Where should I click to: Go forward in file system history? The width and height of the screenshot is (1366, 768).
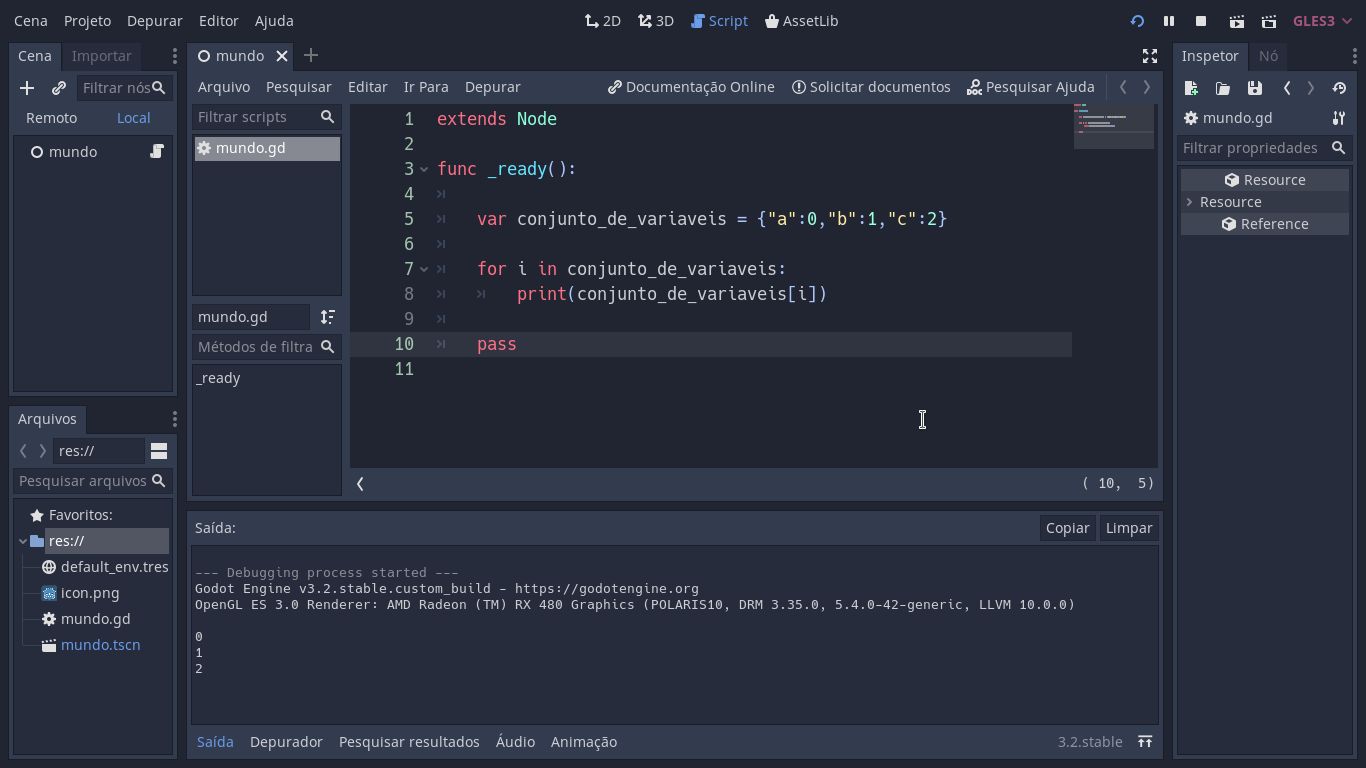[43, 451]
